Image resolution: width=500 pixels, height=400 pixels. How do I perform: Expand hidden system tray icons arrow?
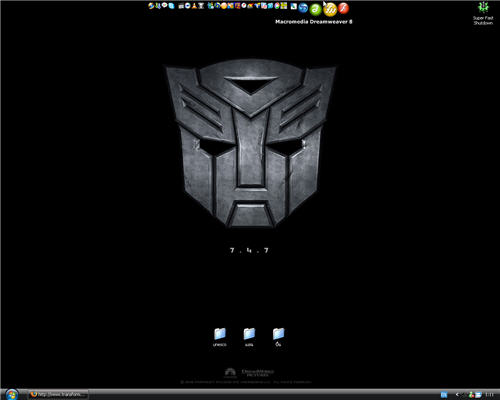pos(457,394)
